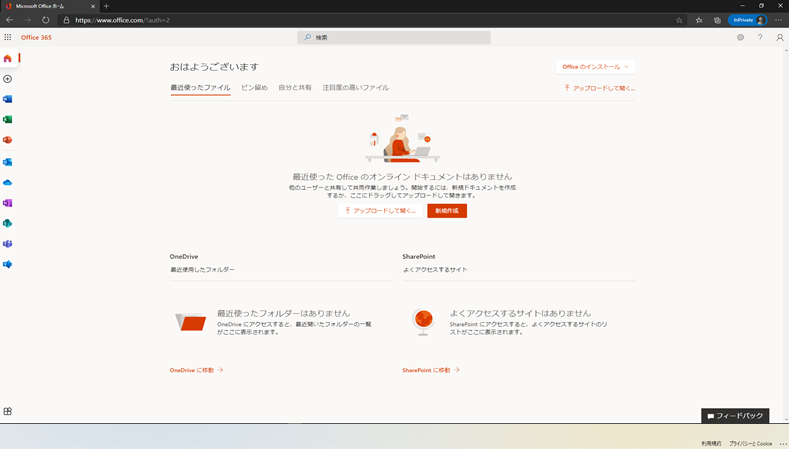Screen dimensions: 789x449
Task: Close the Microsoft Office Home tab
Action: click(x=93, y=6)
